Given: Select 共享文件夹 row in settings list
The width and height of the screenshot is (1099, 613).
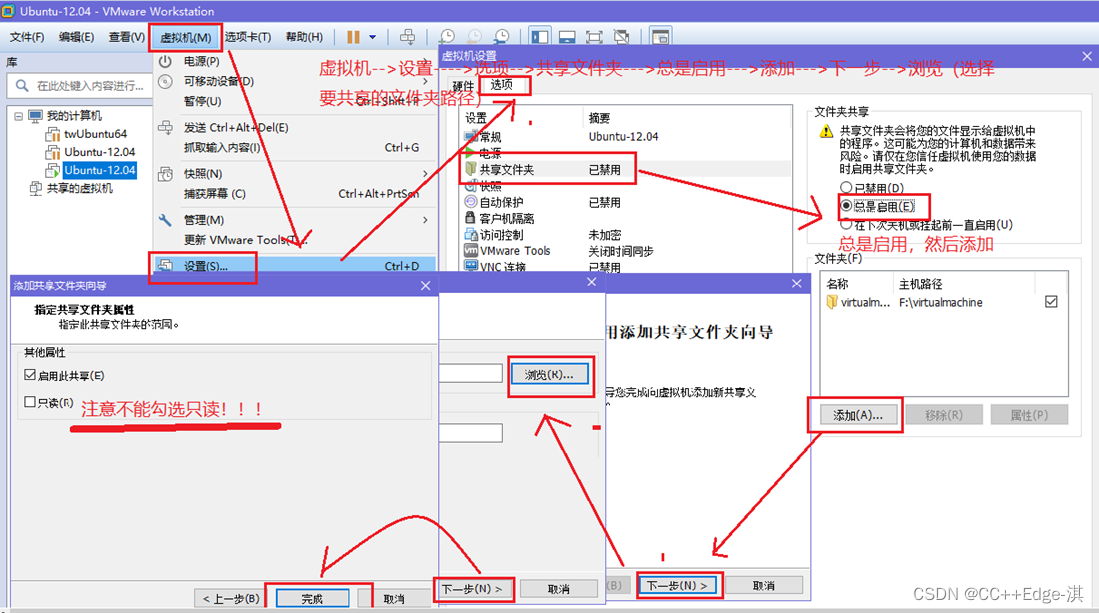Looking at the screenshot, I should 627,170.
